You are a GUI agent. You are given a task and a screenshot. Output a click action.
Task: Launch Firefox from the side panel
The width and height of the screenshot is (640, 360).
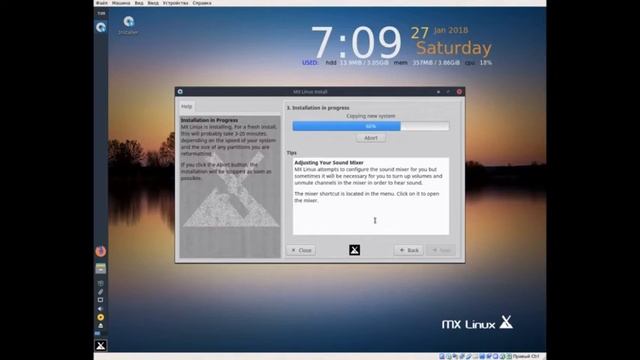pos(101,251)
